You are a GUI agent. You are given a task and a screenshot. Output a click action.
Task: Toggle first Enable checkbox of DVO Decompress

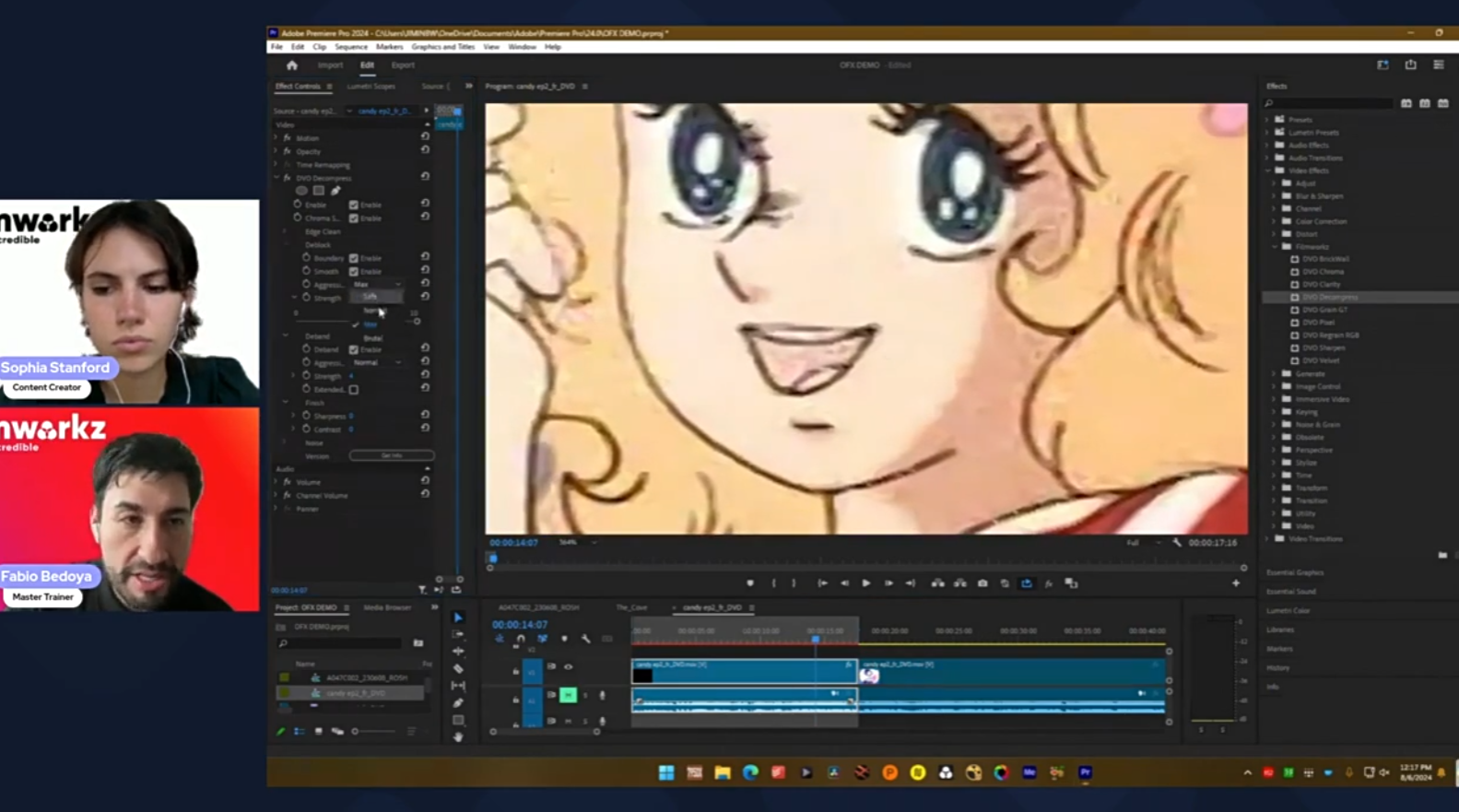(x=354, y=205)
